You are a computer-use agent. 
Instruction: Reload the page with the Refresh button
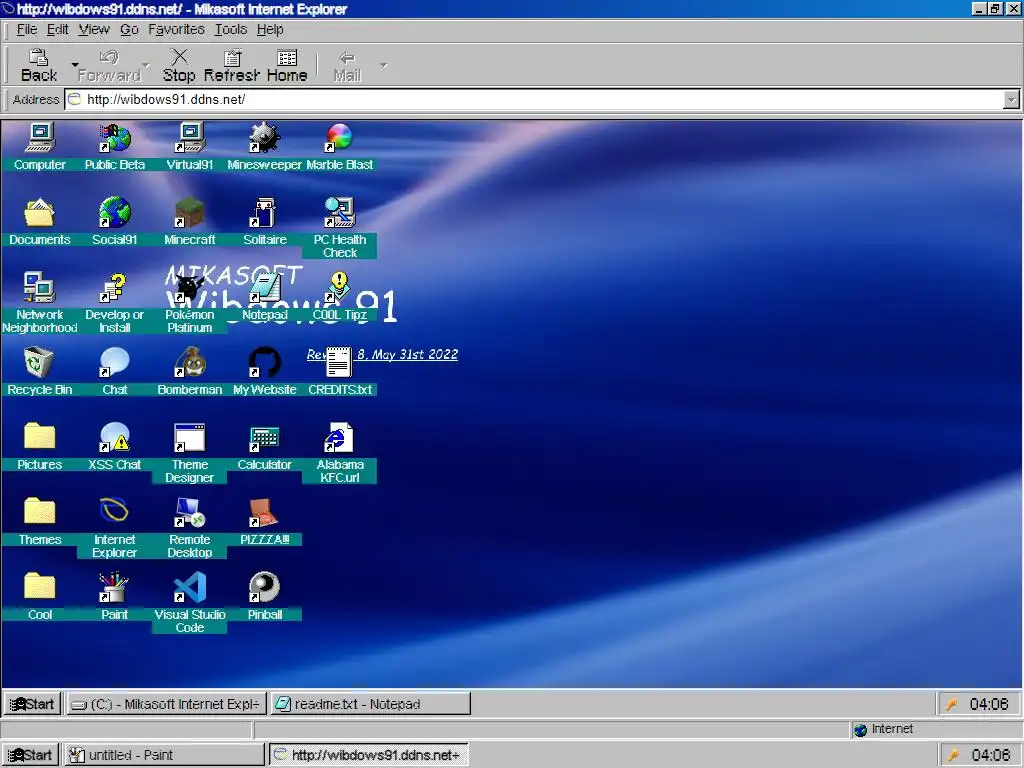click(232, 65)
